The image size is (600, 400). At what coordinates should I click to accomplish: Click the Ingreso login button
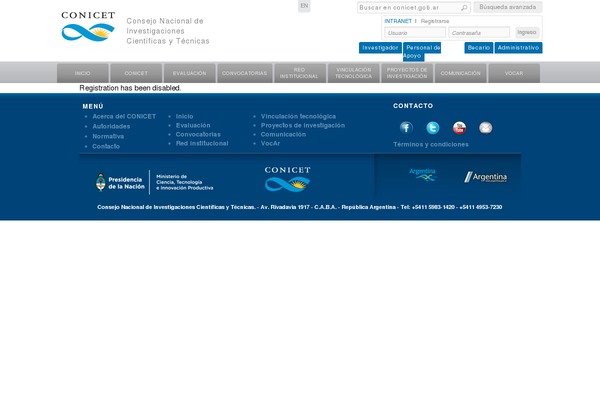527,33
